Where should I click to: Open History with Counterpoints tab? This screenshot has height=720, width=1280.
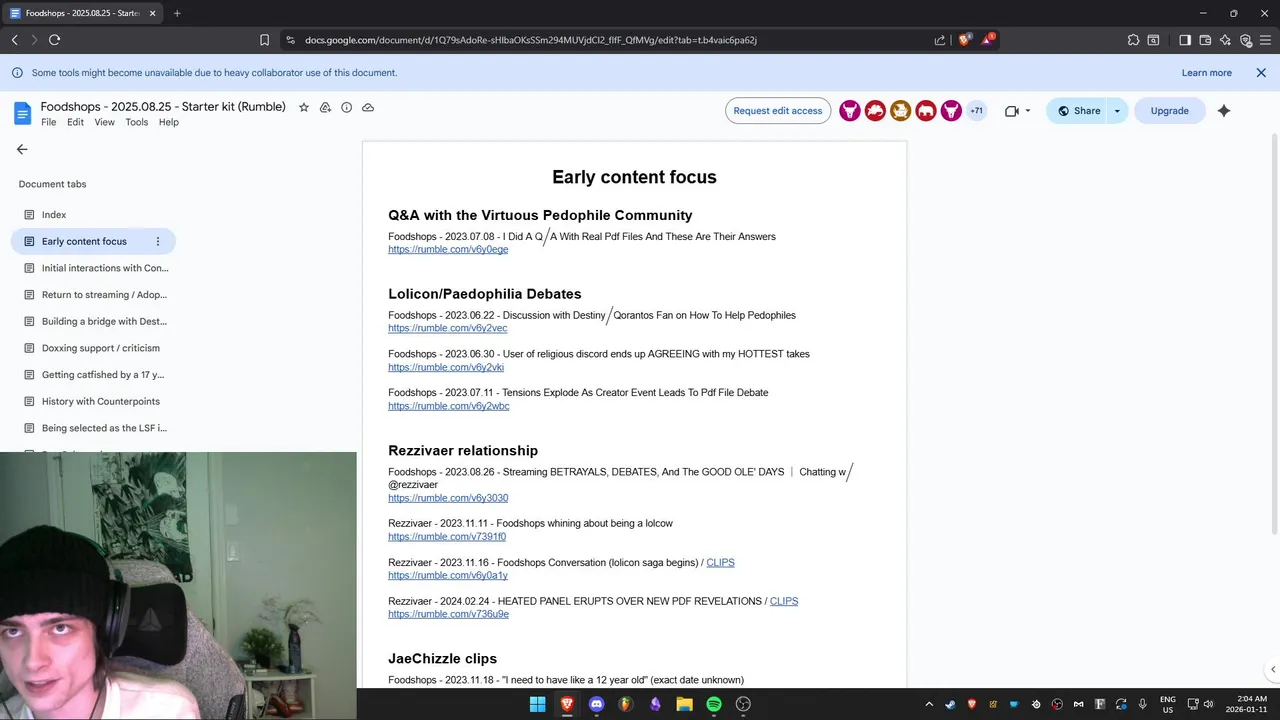[x=93, y=401]
